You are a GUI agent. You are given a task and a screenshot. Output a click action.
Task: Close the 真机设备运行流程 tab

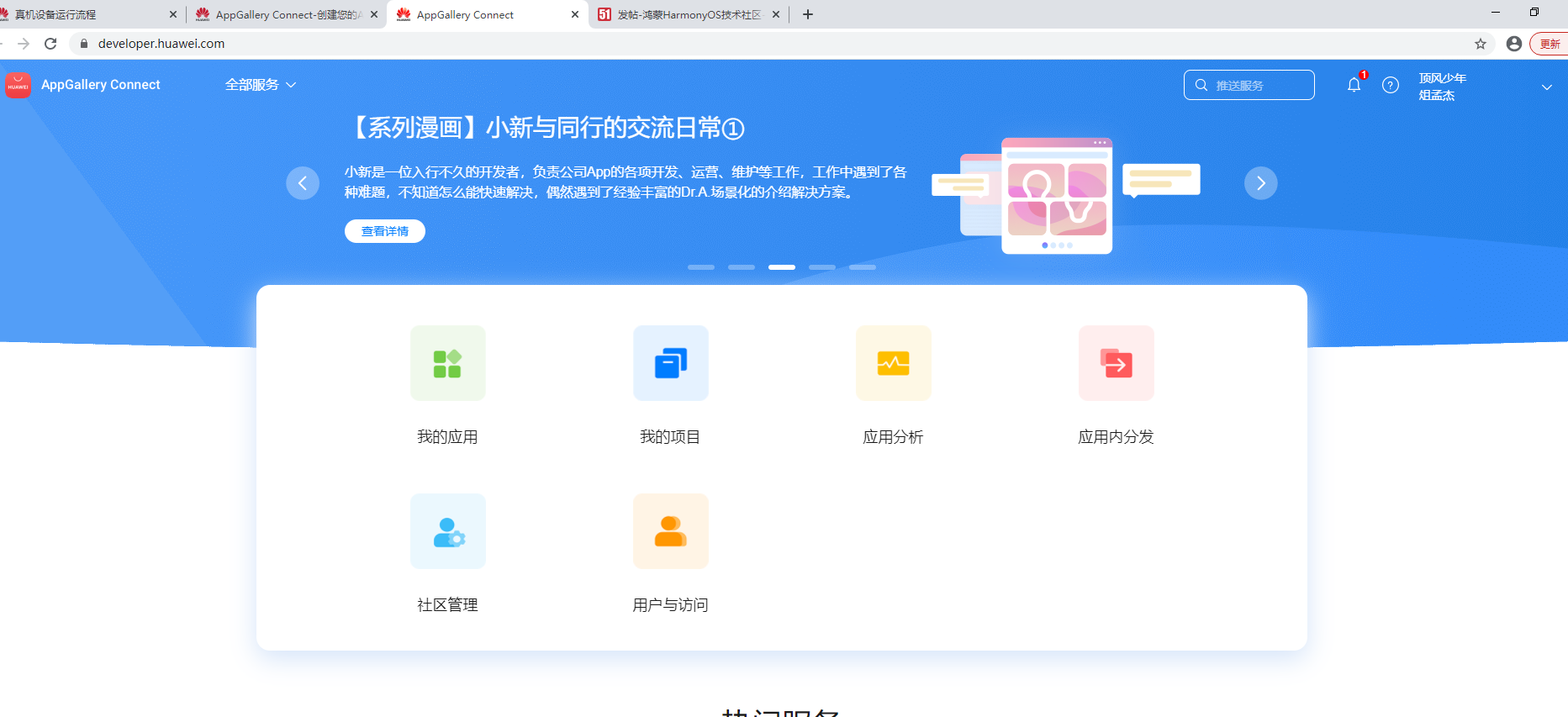pos(173,14)
